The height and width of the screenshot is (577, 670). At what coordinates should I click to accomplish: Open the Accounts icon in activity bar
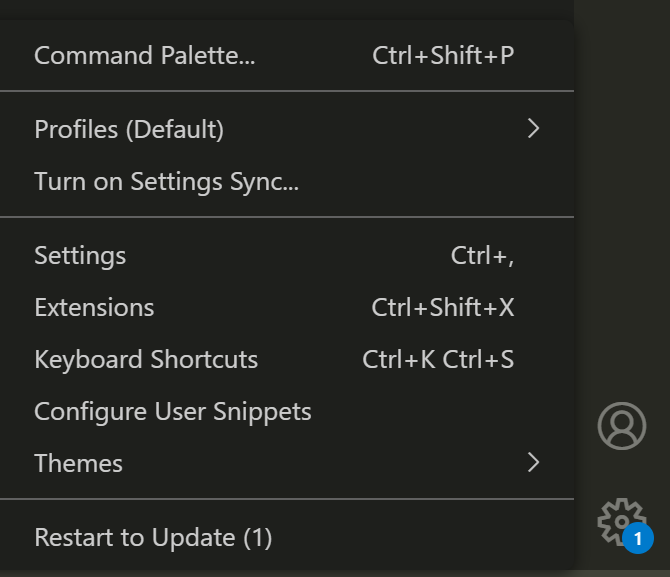[x=622, y=426]
